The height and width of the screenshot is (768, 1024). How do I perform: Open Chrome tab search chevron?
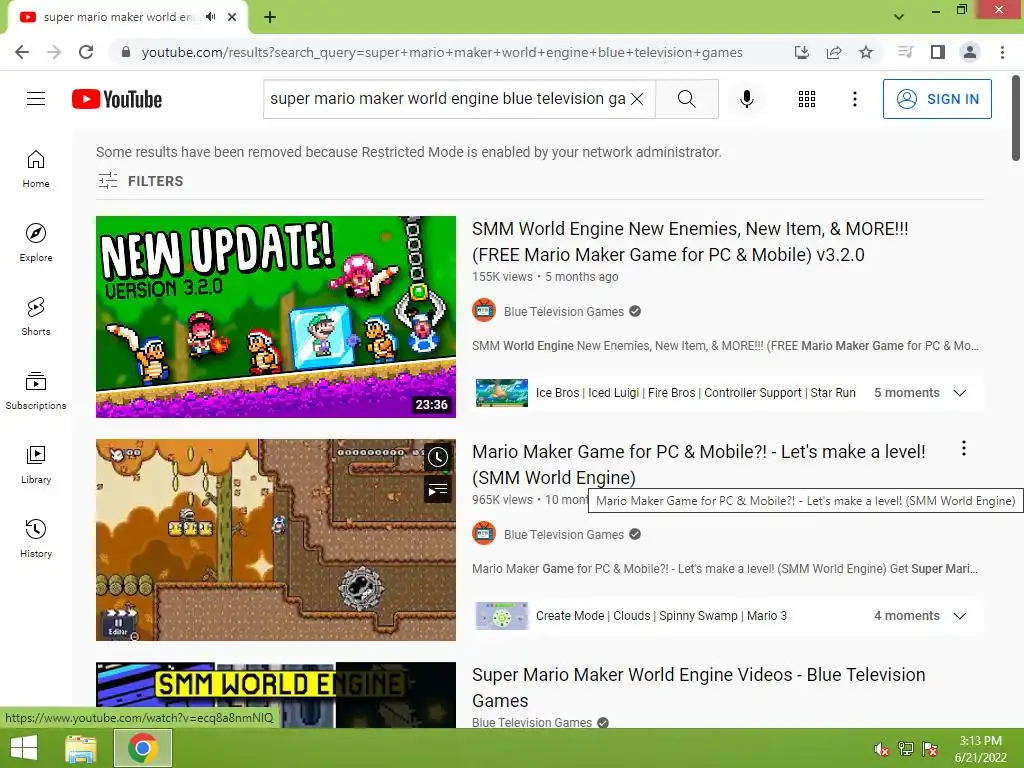click(x=899, y=17)
